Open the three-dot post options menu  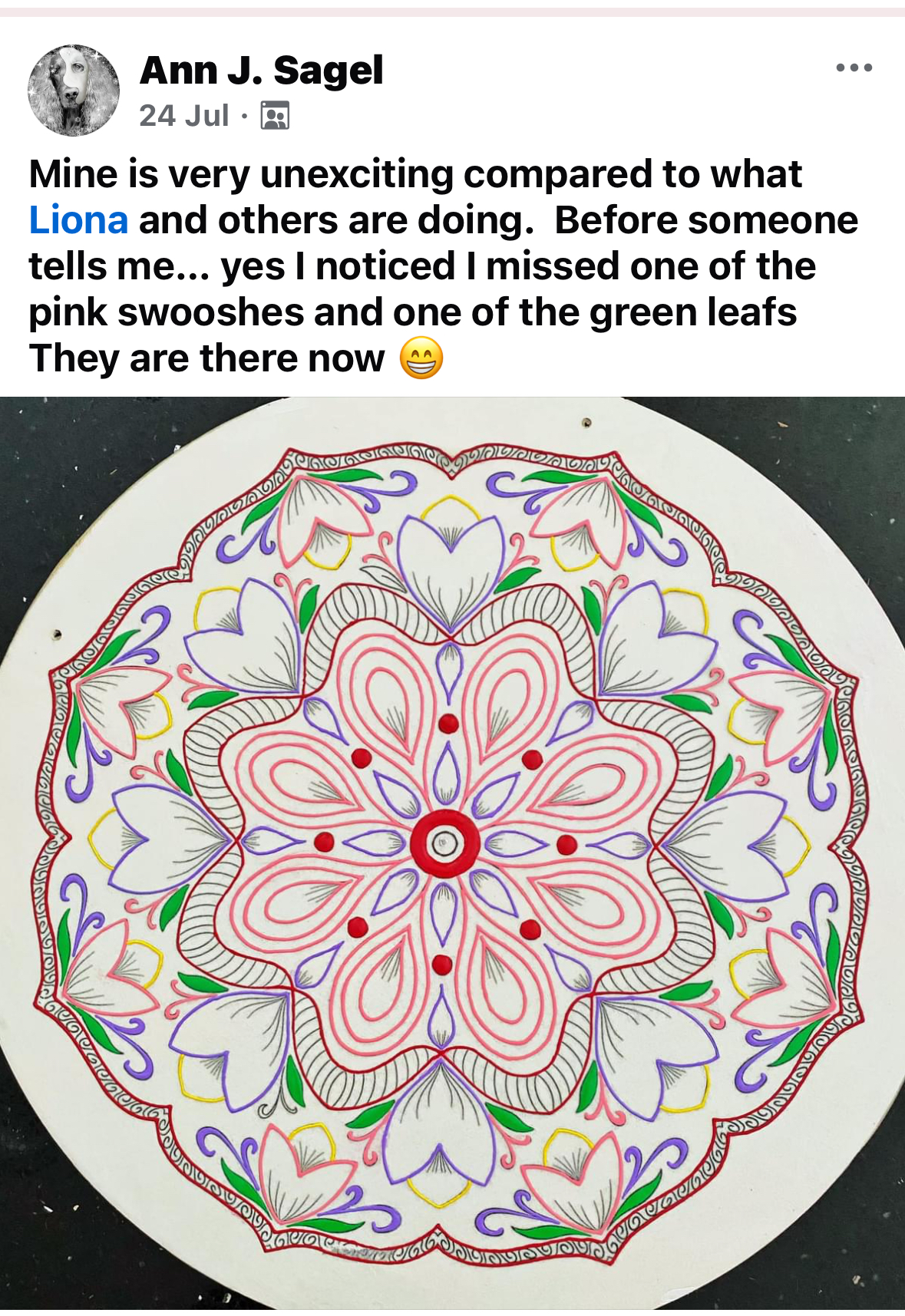(x=854, y=68)
